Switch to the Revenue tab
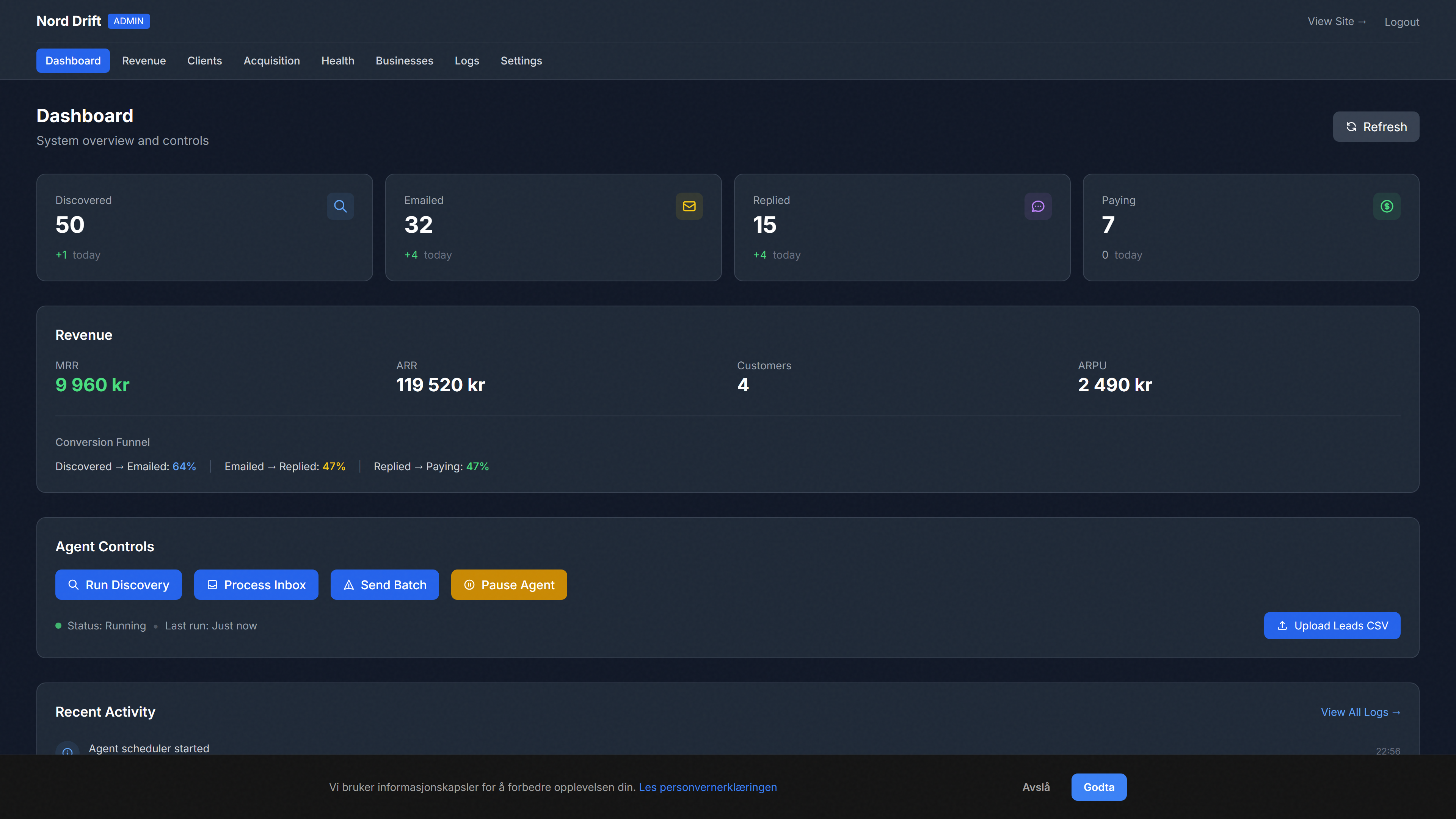The image size is (1456, 819). (144, 61)
